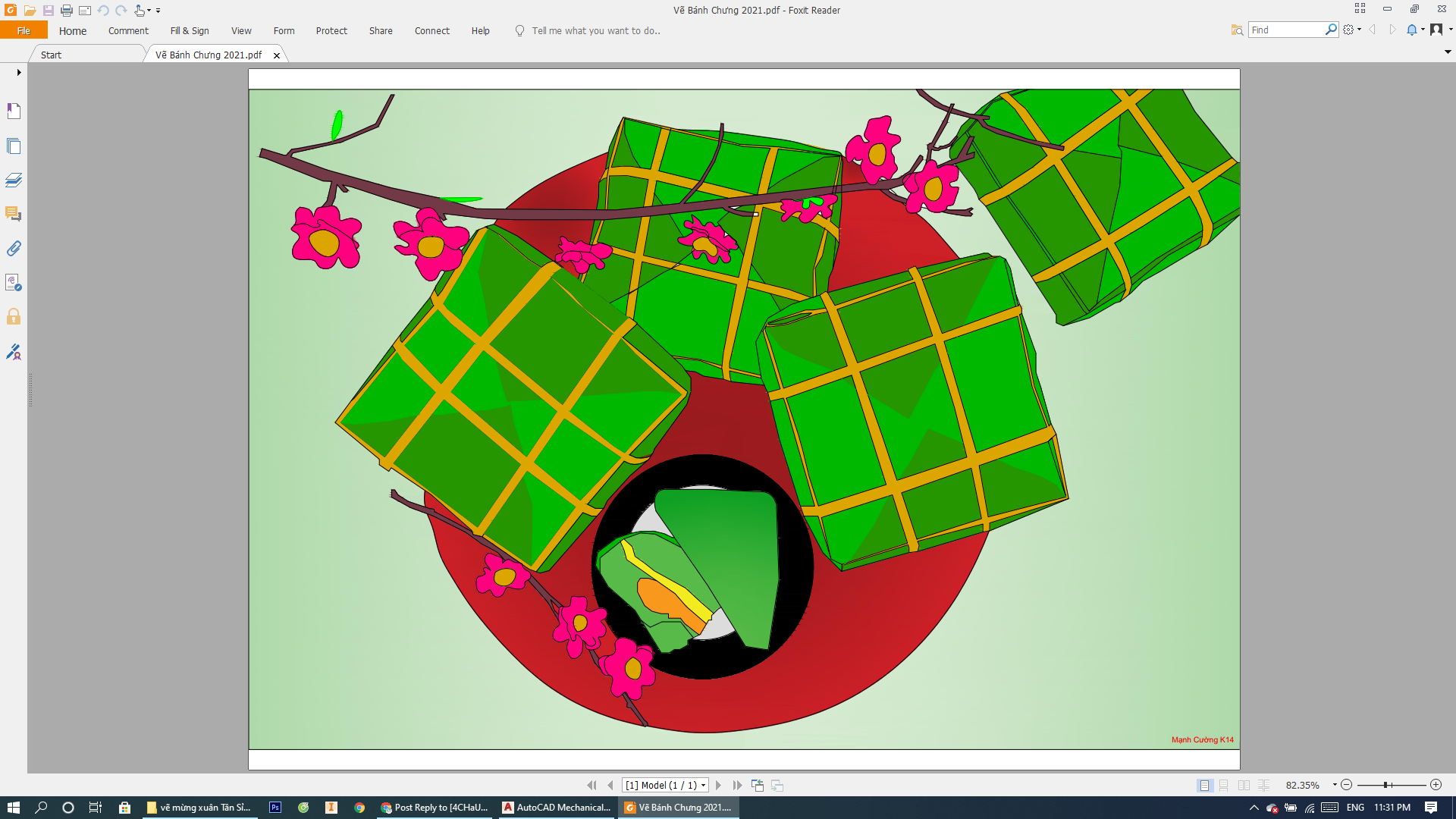Switch to the Fill & Sign tab
The width and height of the screenshot is (1456, 819).
point(190,30)
